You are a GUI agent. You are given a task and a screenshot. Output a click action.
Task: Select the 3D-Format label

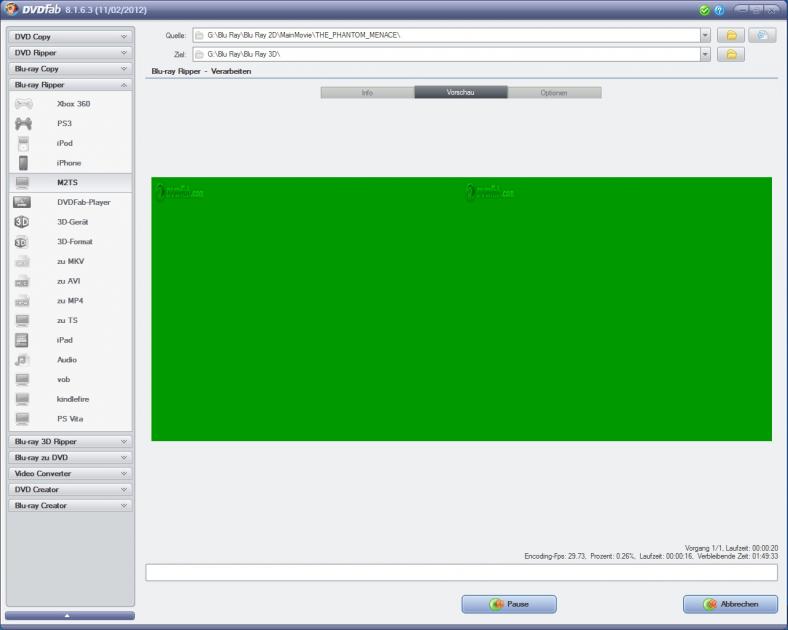click(x=74, y=242)
